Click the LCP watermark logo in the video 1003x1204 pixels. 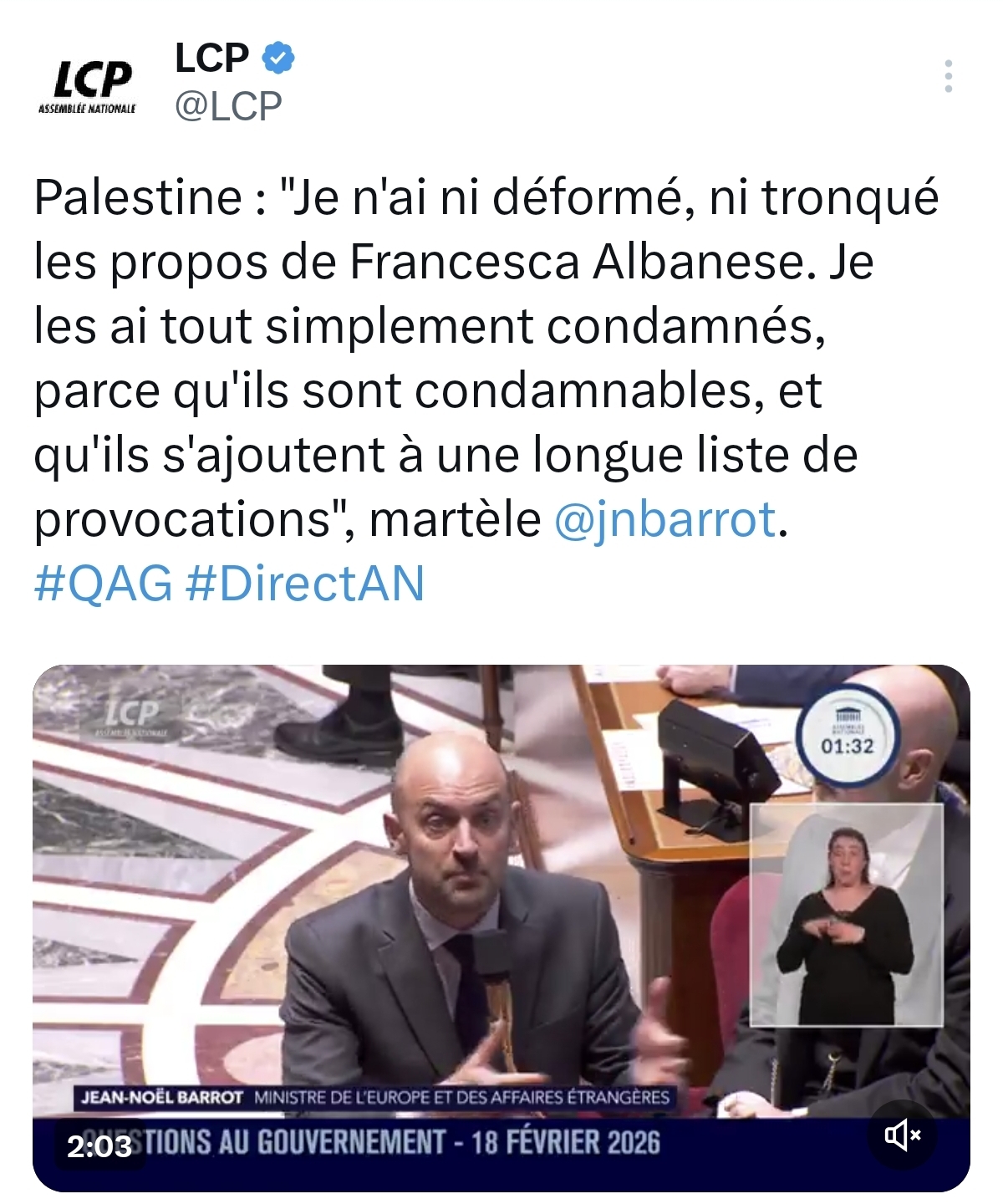pyautogui.click(x=130, y=717)
